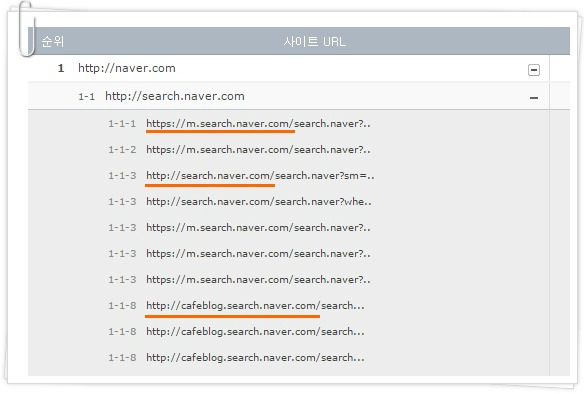Click the 순위 column header

coord(53,41)
